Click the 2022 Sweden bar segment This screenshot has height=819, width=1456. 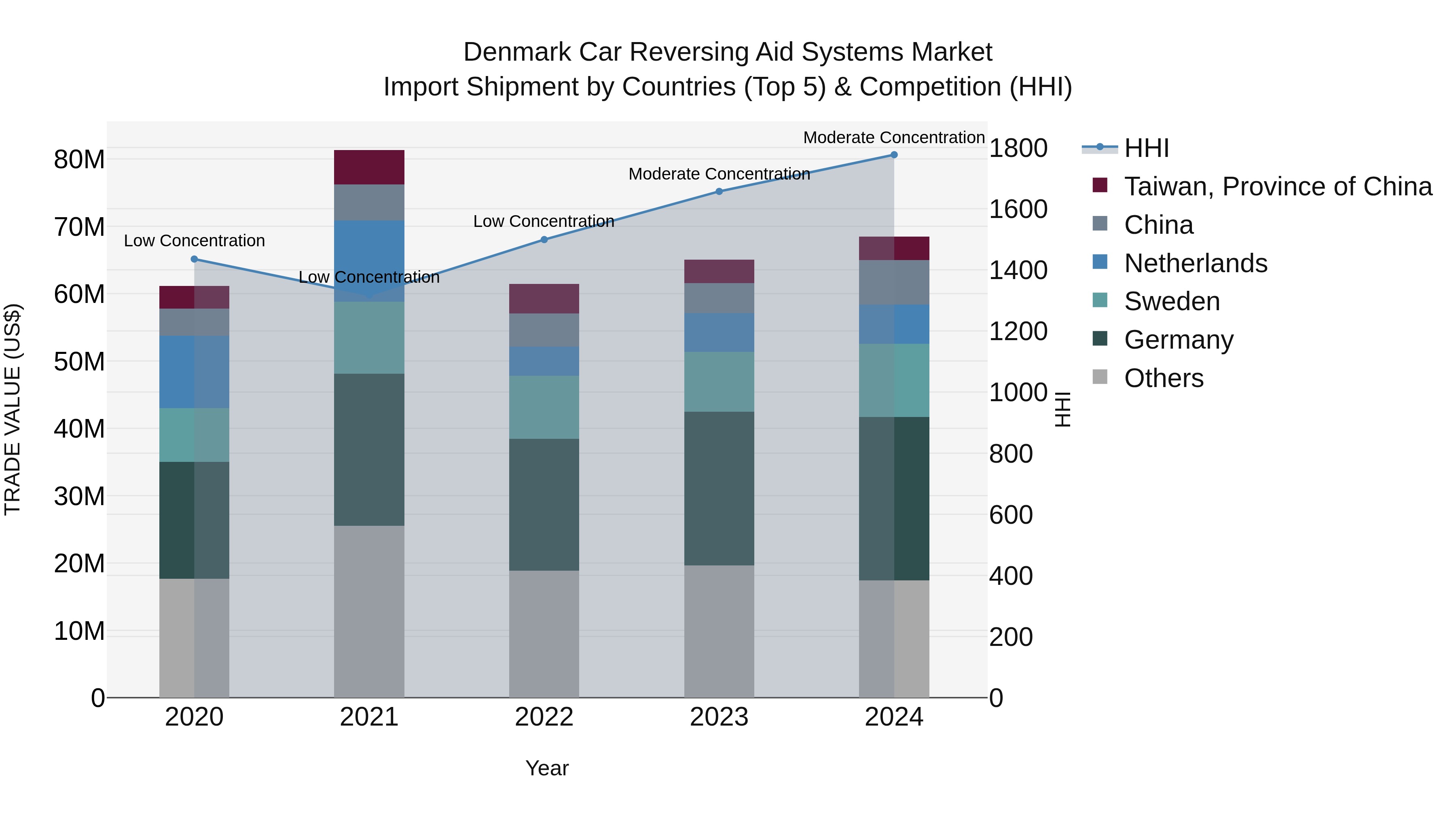tap(544, 408)
